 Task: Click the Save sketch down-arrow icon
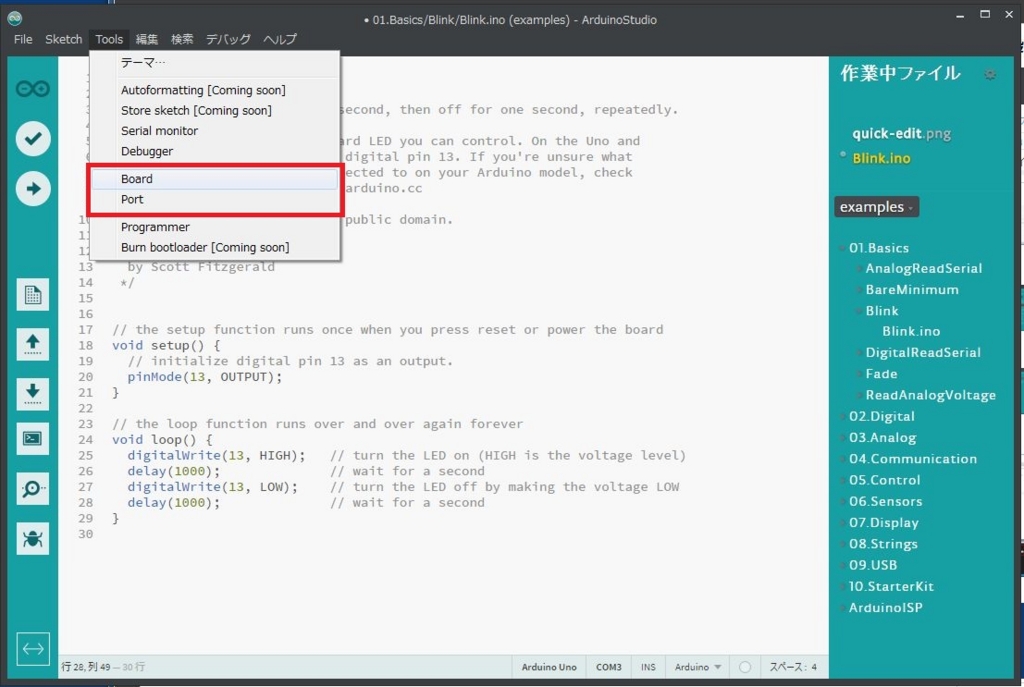pyautogui.click(x=33, y=393)
